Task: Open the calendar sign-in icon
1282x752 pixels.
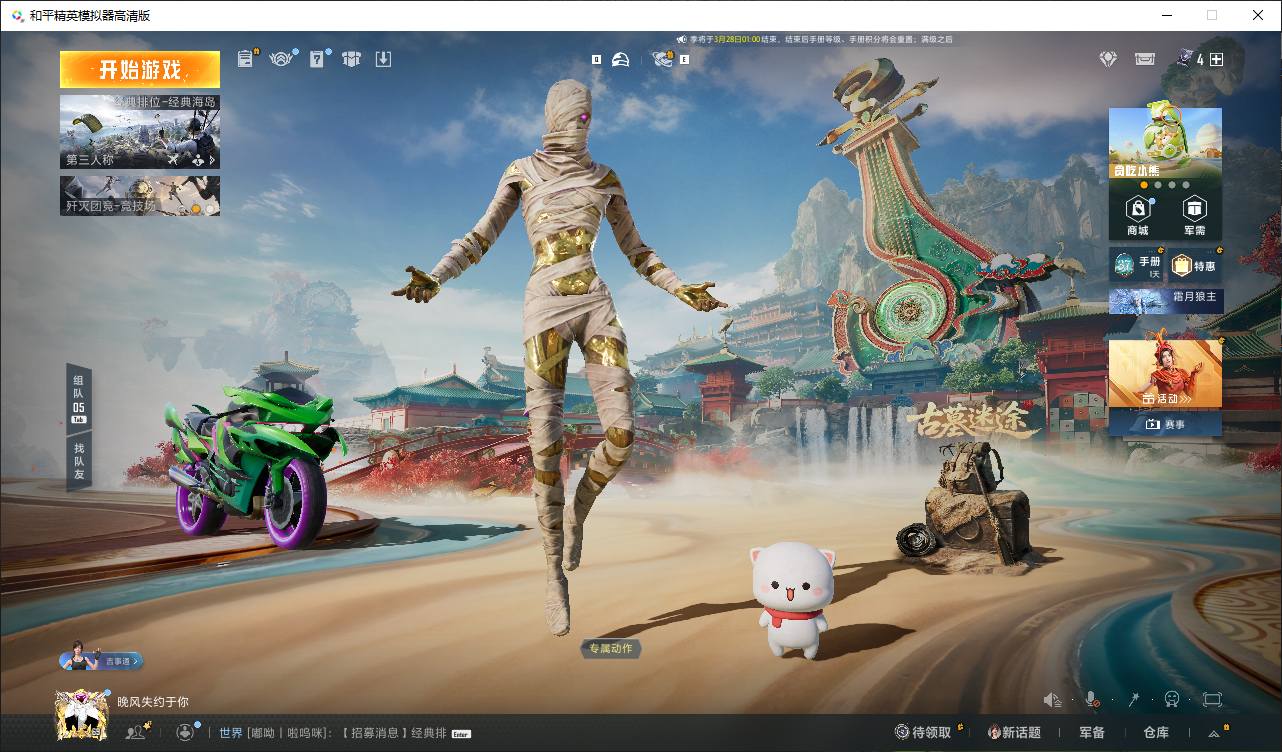Action: [x=317, y=59]
